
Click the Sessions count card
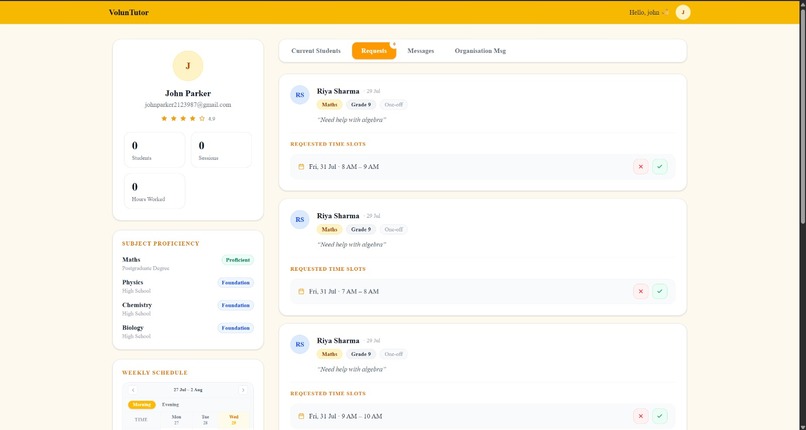(x=221, y=150)
